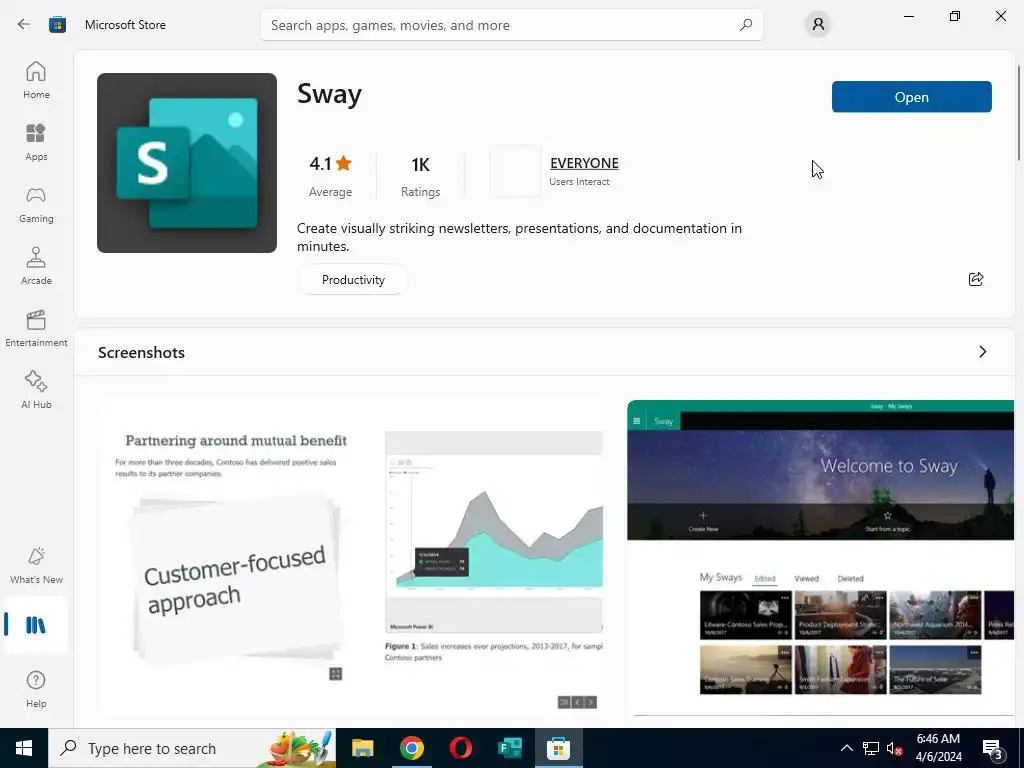Image resolution: width=1024 pixels, height=768 pixels.
Task: Click the 4.1 Average rating
Action: pyautogui.click(x=330, y=176)
